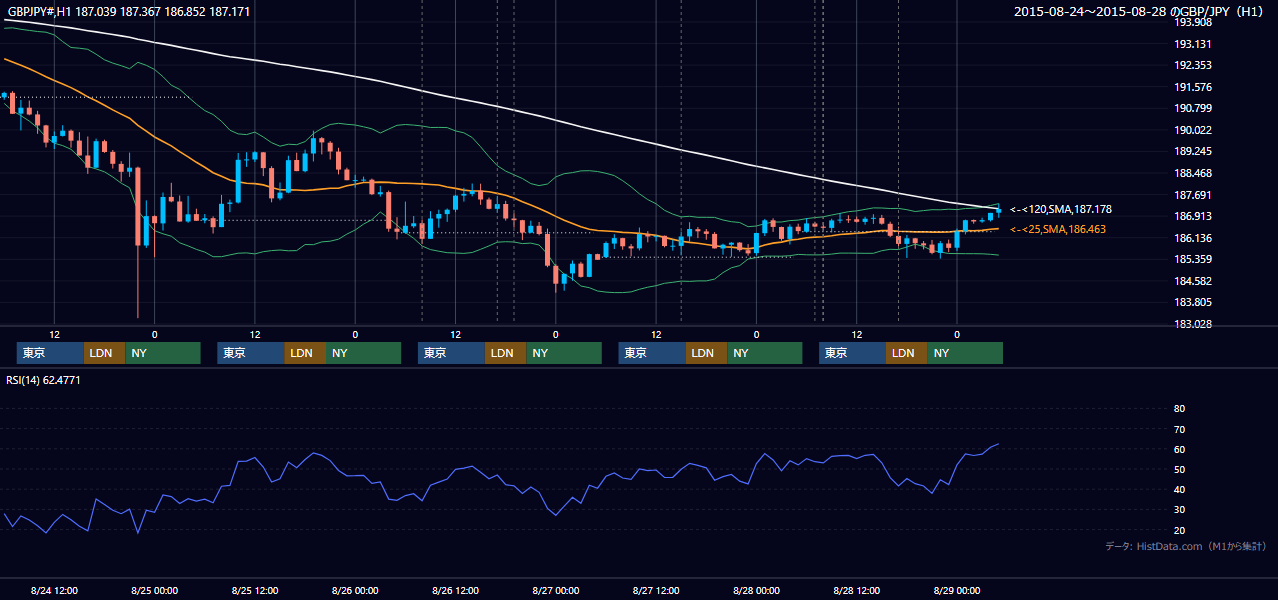Click the HistData.com data source credit

coord(1186,546)
